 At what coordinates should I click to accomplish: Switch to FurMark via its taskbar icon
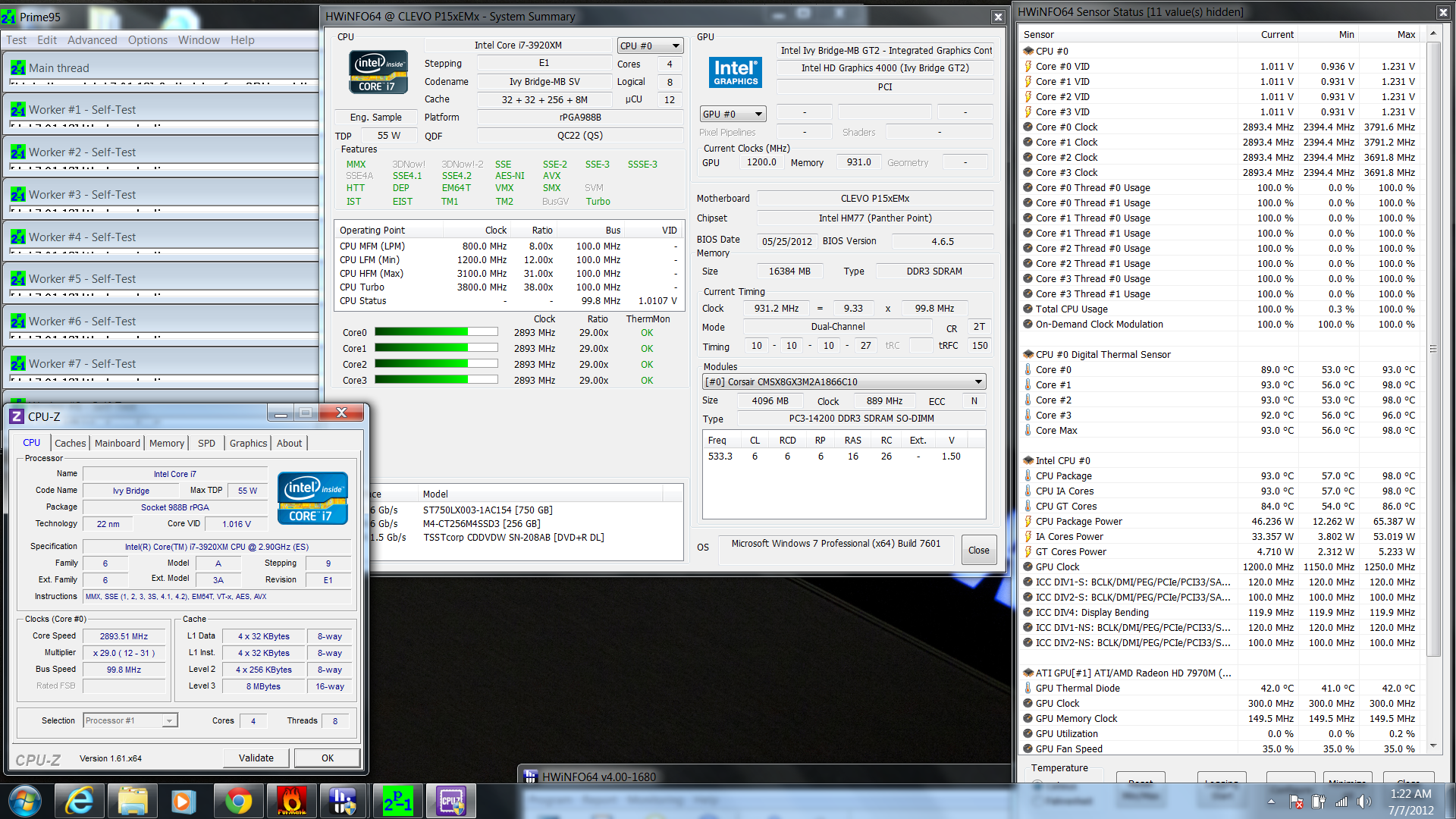click(x=291, y=801)
